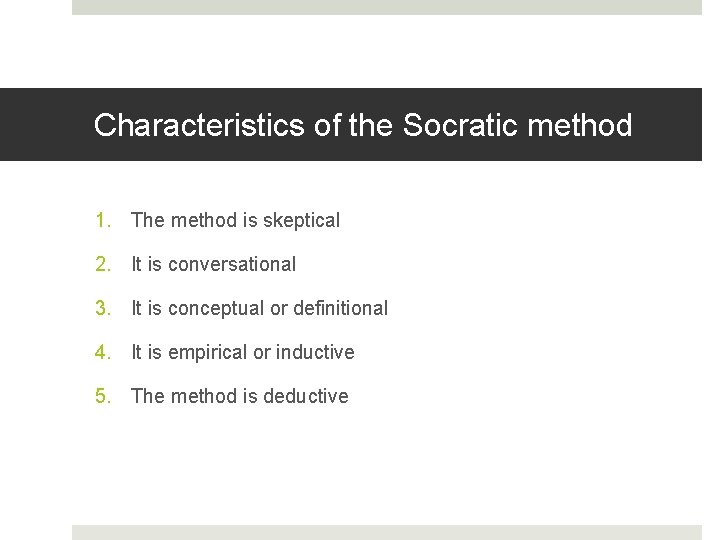Click the green list number 5
This screenshot has width=720, height=540.
pyautogui.click(x=102, y=396)
